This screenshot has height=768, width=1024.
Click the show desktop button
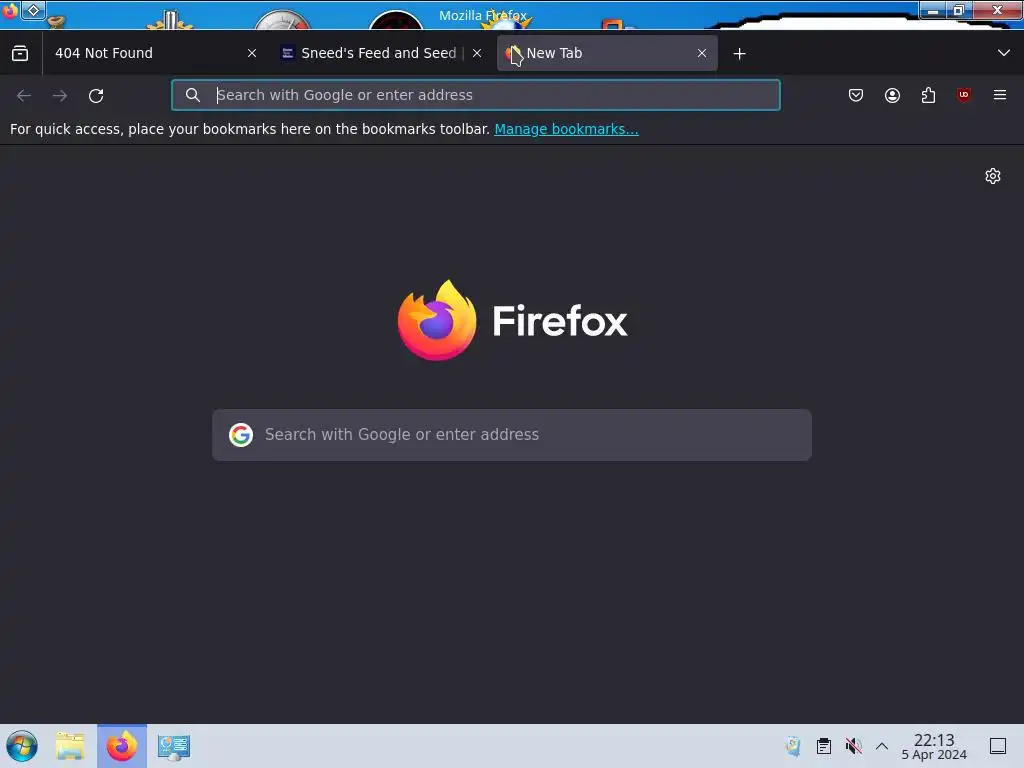click(x=998, y=746)
